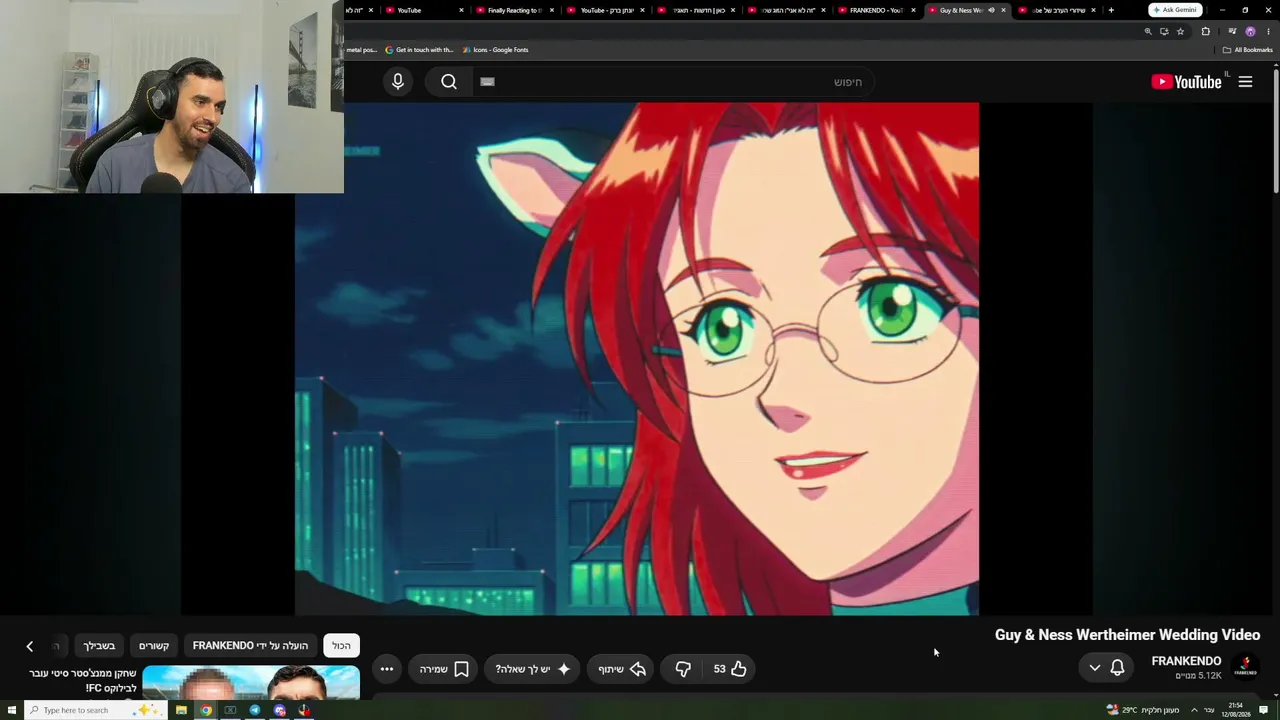
Task: Select the הכול filter chip
Action: [x=341, y=646]
